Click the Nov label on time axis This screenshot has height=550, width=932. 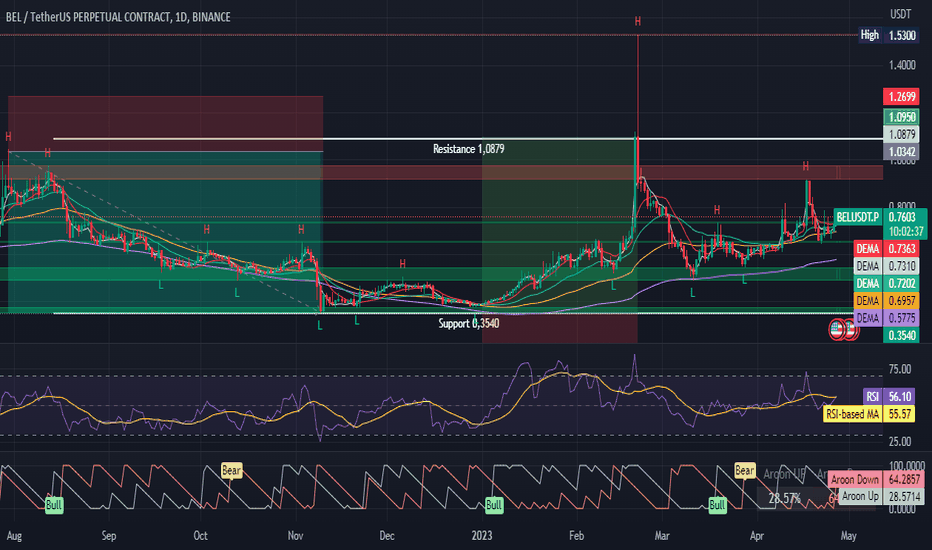point(295,536)
